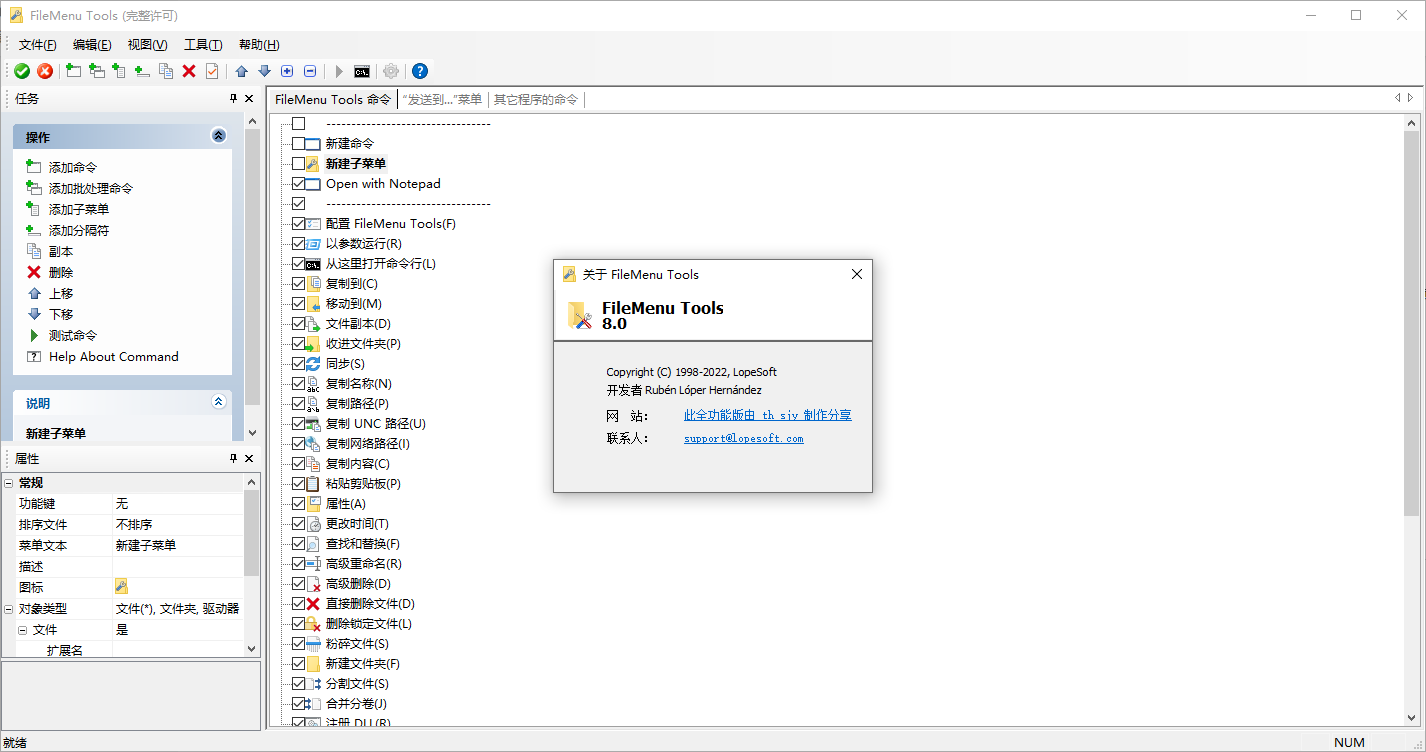Click the th_sjy website link in About dialog
This screenshot has width=1426, height=752.
tap(768, 415)
